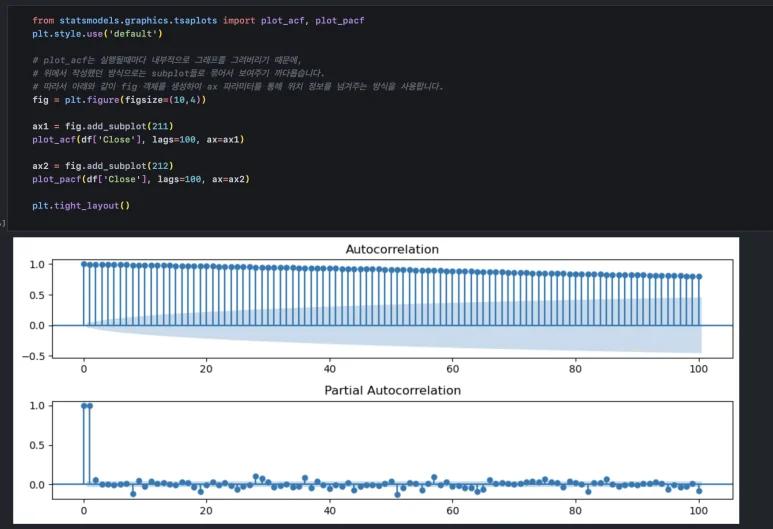Image resolution: width=773 pixels, height=529 pixels.
Task: Click x-axis tick 100 under Partial Autocorrelation plot
Action: (x=698, y=510)
